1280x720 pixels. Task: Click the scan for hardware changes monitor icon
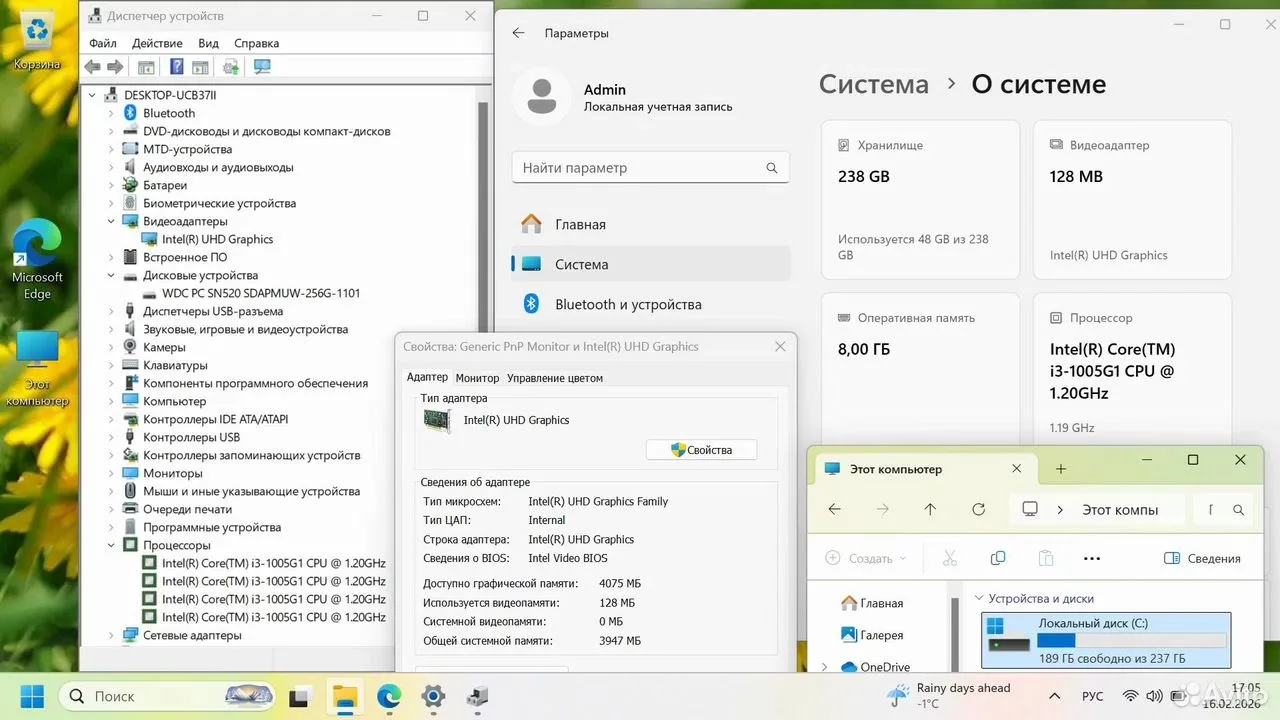pyautogui.click(x=262, y=67)
